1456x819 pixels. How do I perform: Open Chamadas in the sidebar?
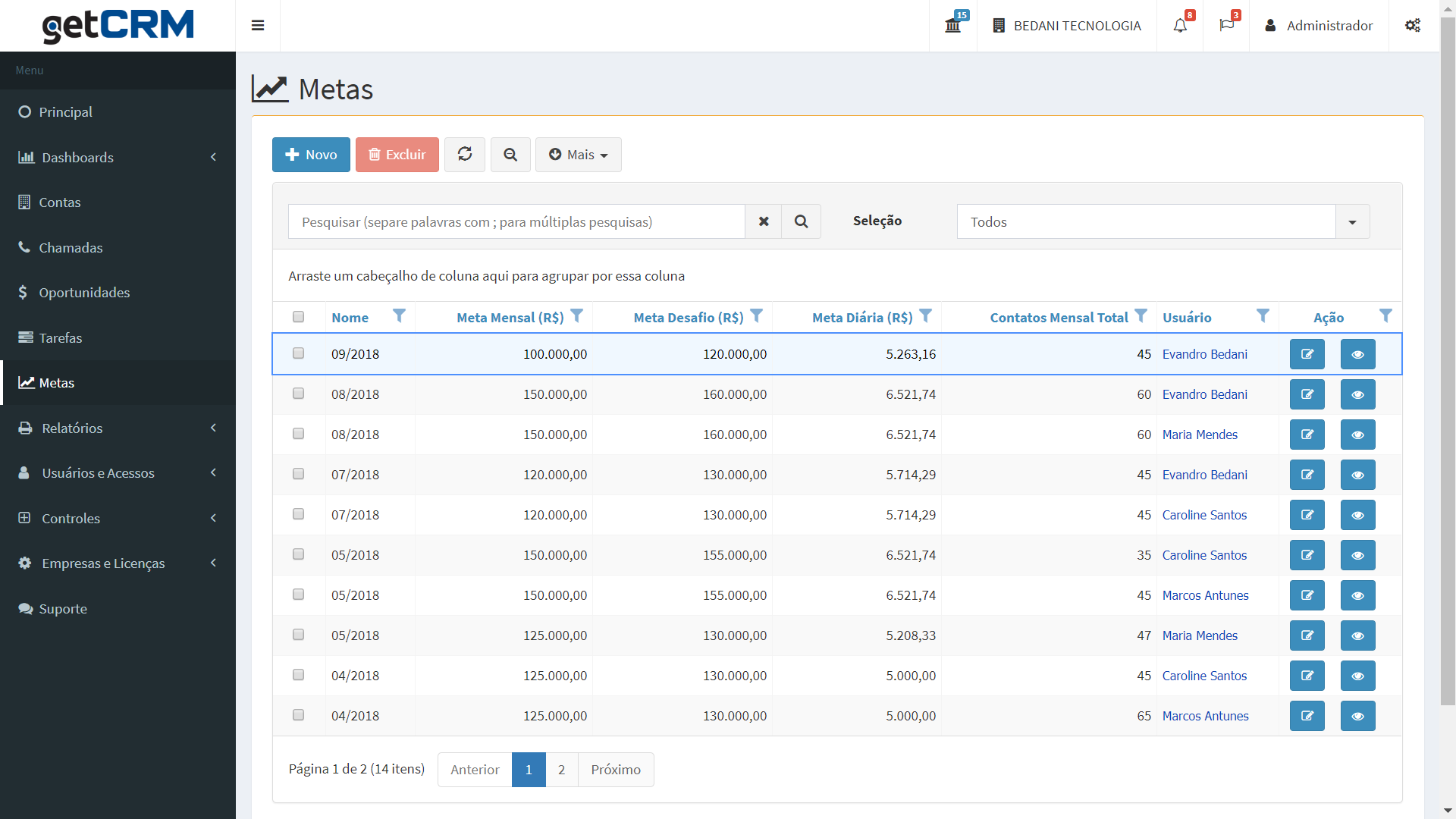pyautogui.click(x=118, y=248)
